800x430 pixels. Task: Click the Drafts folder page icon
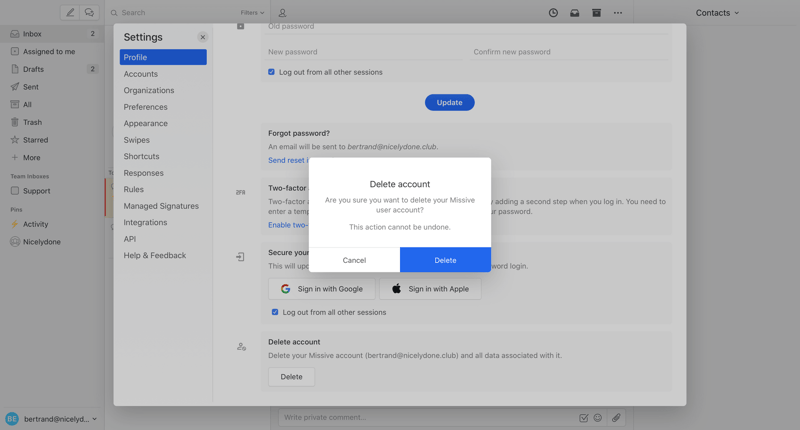pos(15,69)
